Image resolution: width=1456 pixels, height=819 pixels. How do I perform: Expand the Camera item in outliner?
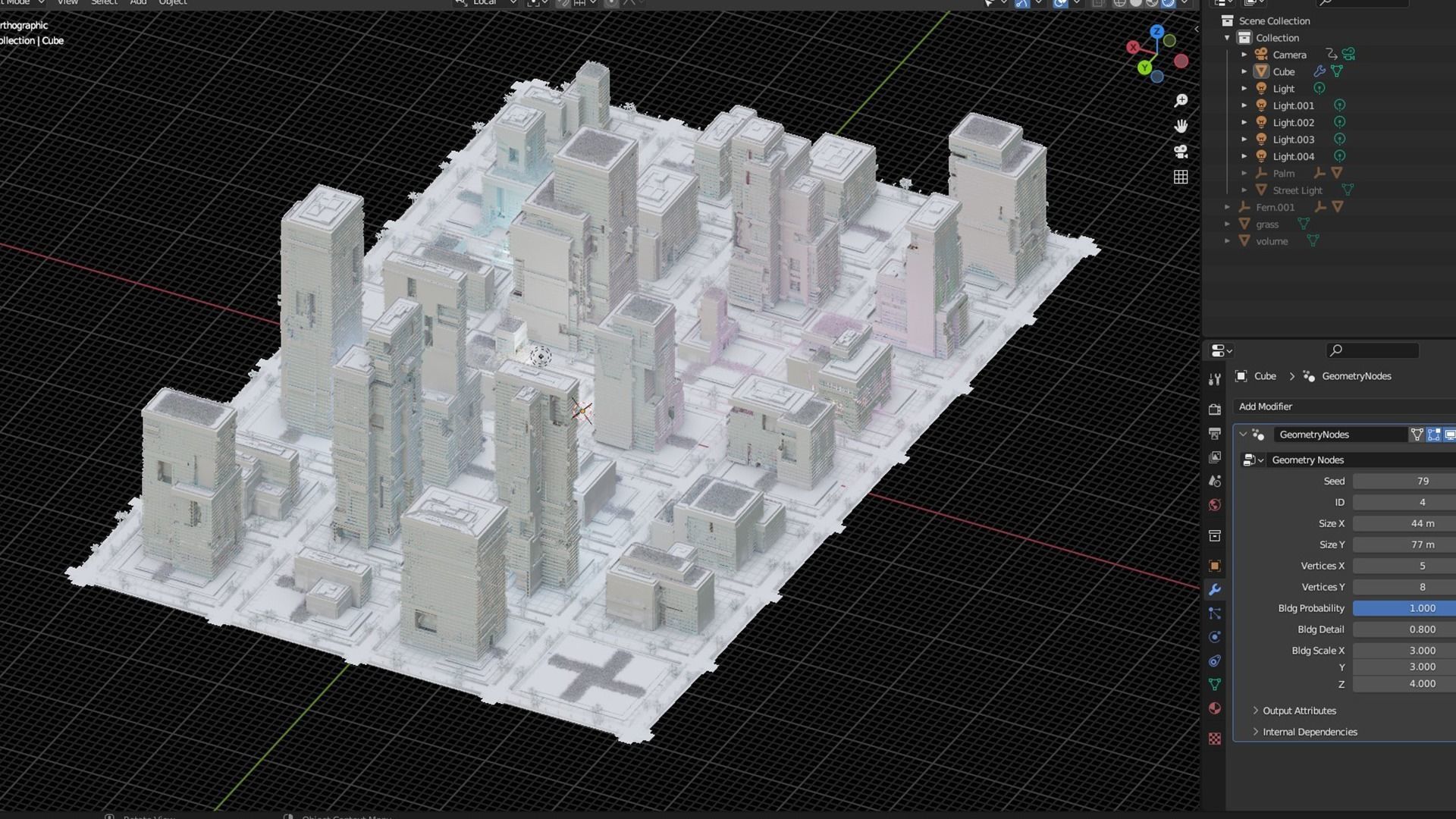pos(1244,55)
